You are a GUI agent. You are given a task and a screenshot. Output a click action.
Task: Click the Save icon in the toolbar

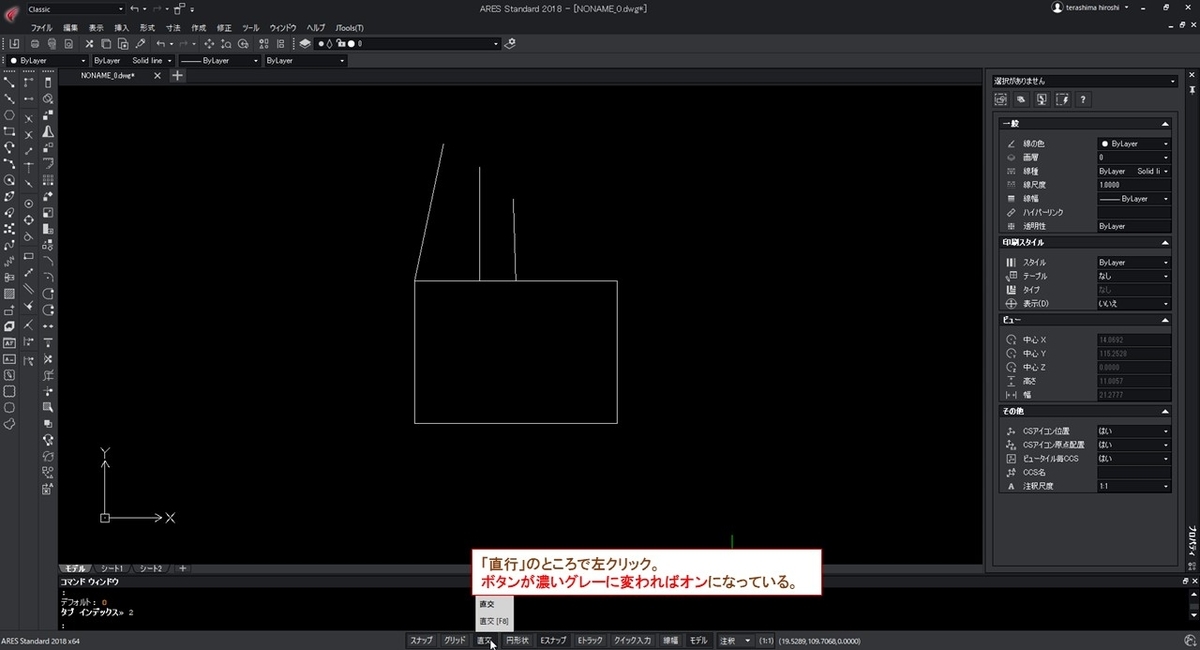point(14,43)
